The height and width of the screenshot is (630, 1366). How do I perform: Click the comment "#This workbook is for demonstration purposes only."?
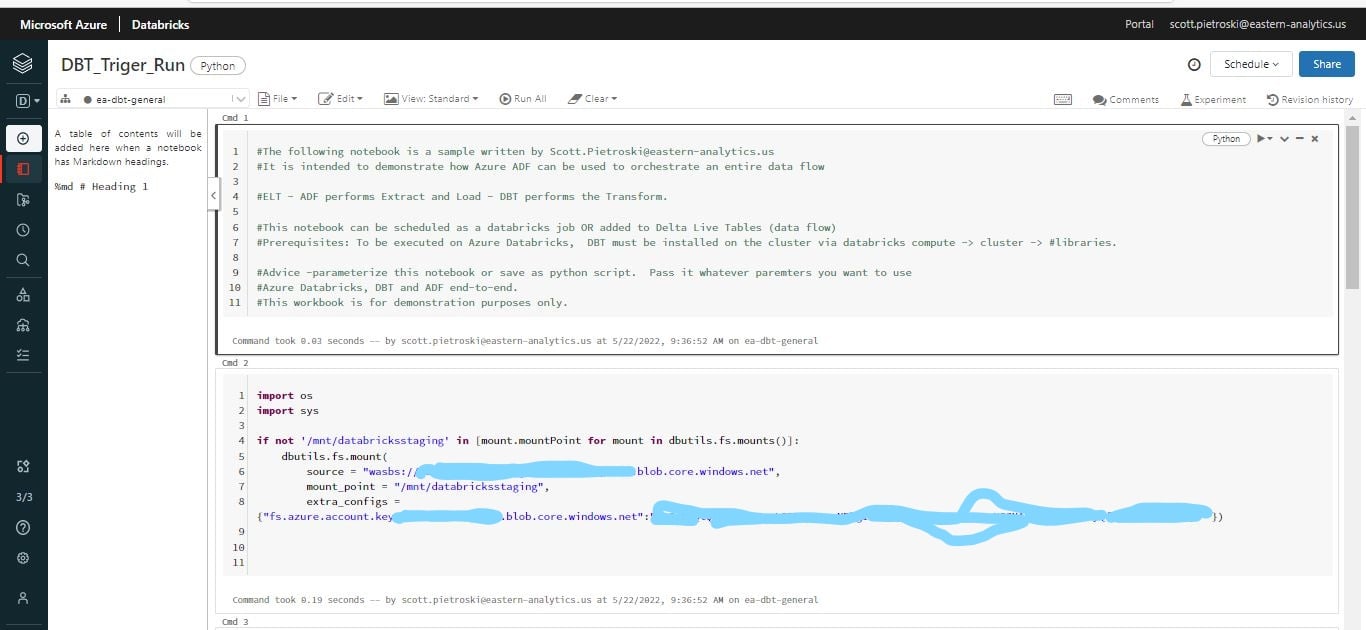(412, 302)
